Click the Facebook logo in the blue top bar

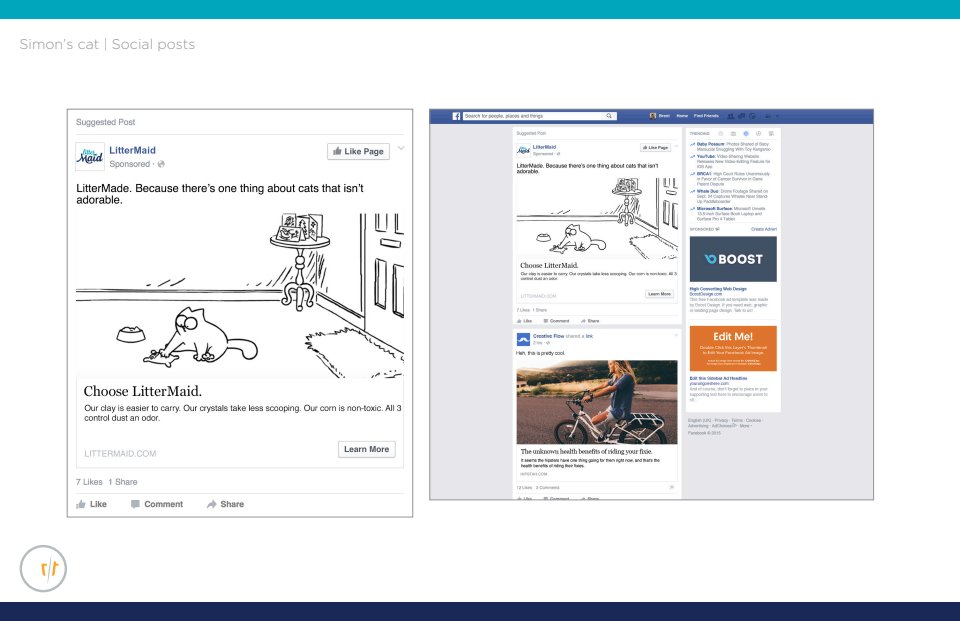(x=456, y=116)
